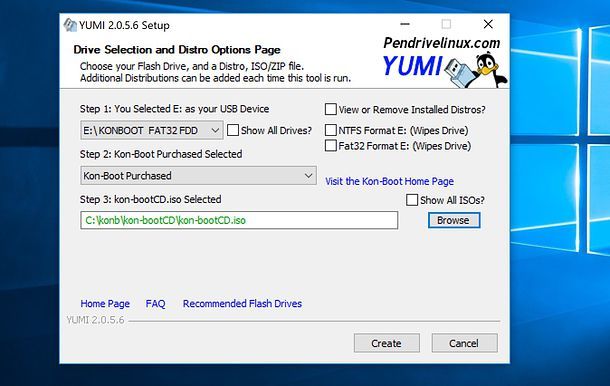Screen dimensions: 610x386
Task: Open the Home Page link
Action: tap(105, 304)
